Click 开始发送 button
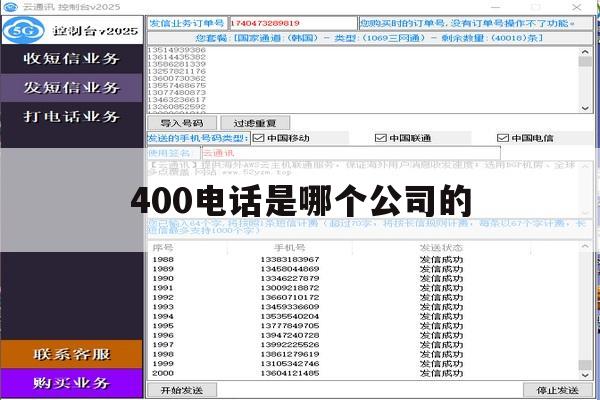The height and width of the screenshot is (400, 600). tap(182, 390)
